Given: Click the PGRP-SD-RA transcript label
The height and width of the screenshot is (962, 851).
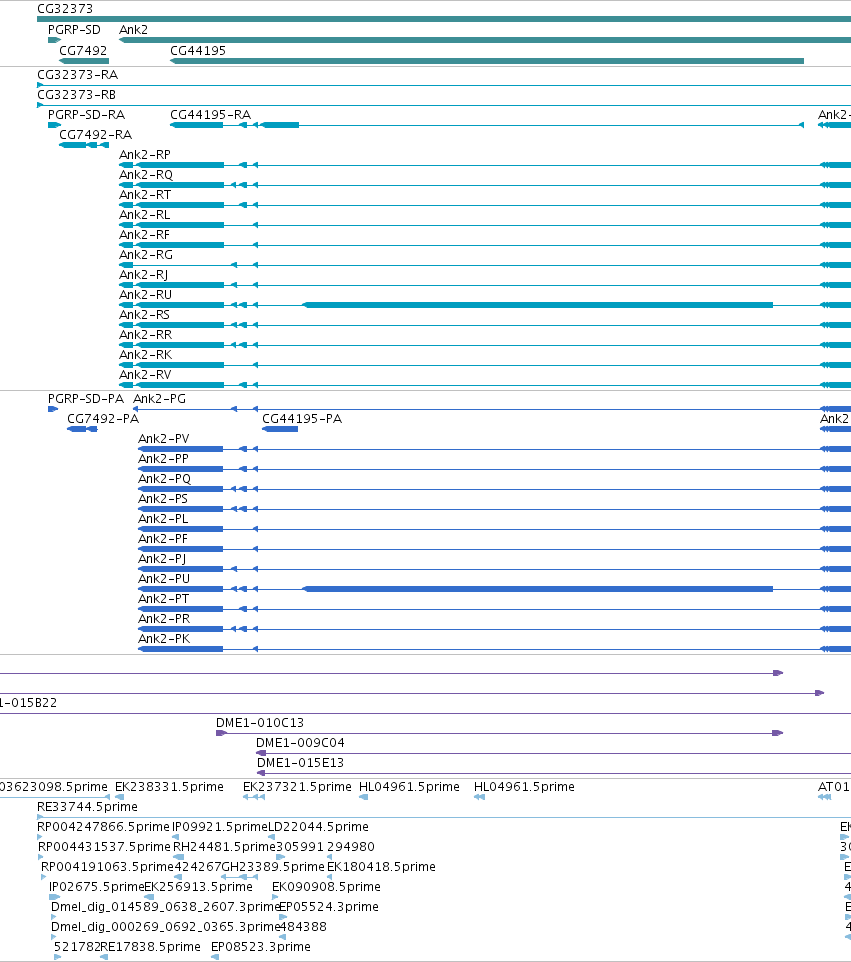Looking at the screenshot, I should coord(87,115).
